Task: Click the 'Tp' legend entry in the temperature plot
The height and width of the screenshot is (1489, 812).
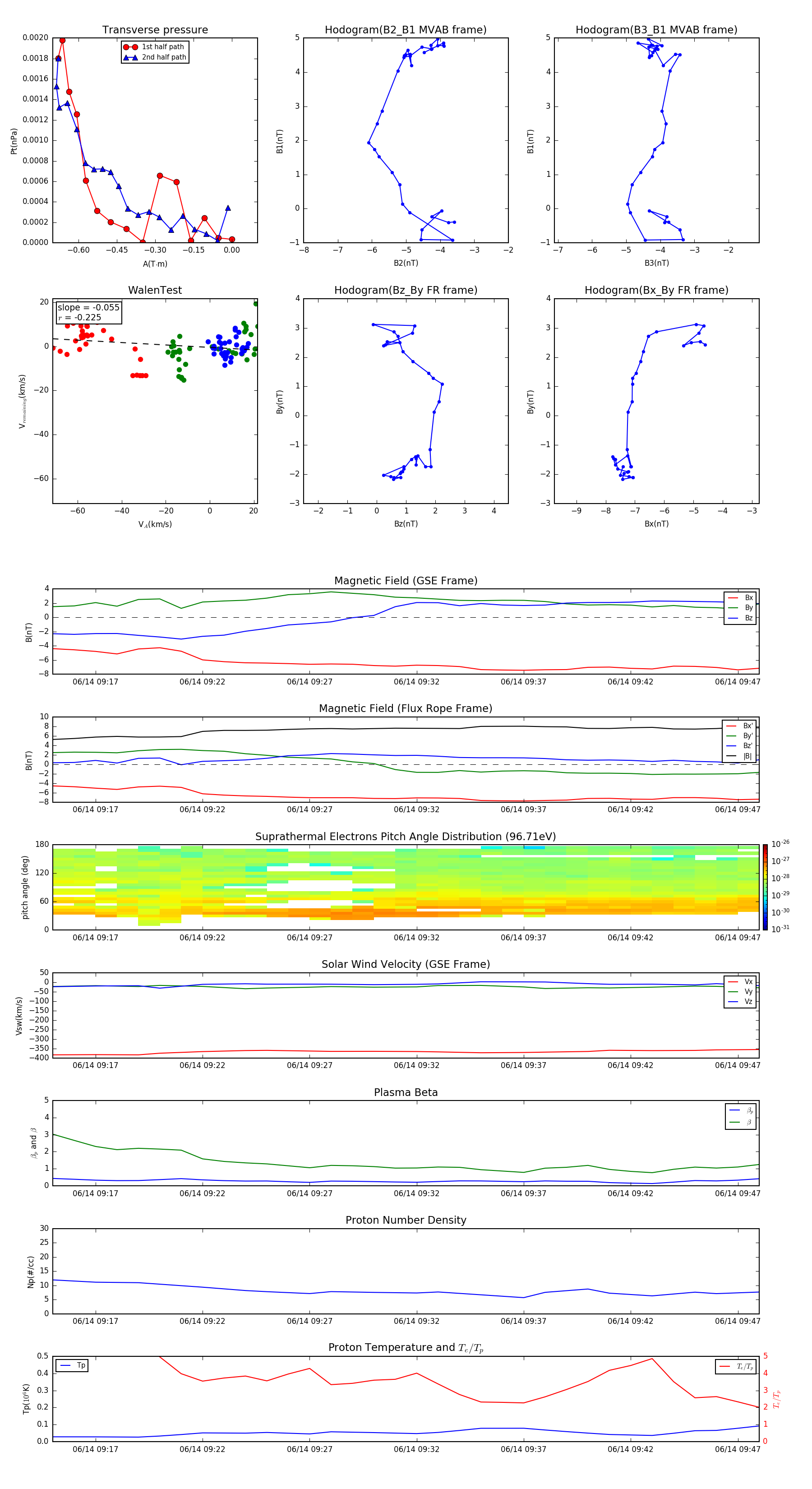Action: click(72, 1365)
